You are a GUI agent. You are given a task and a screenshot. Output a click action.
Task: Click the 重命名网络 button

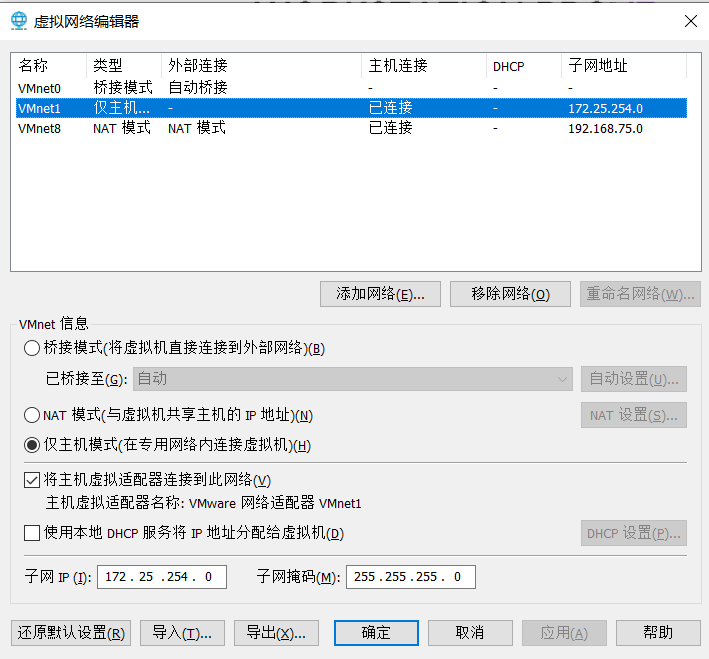(640, 294)
